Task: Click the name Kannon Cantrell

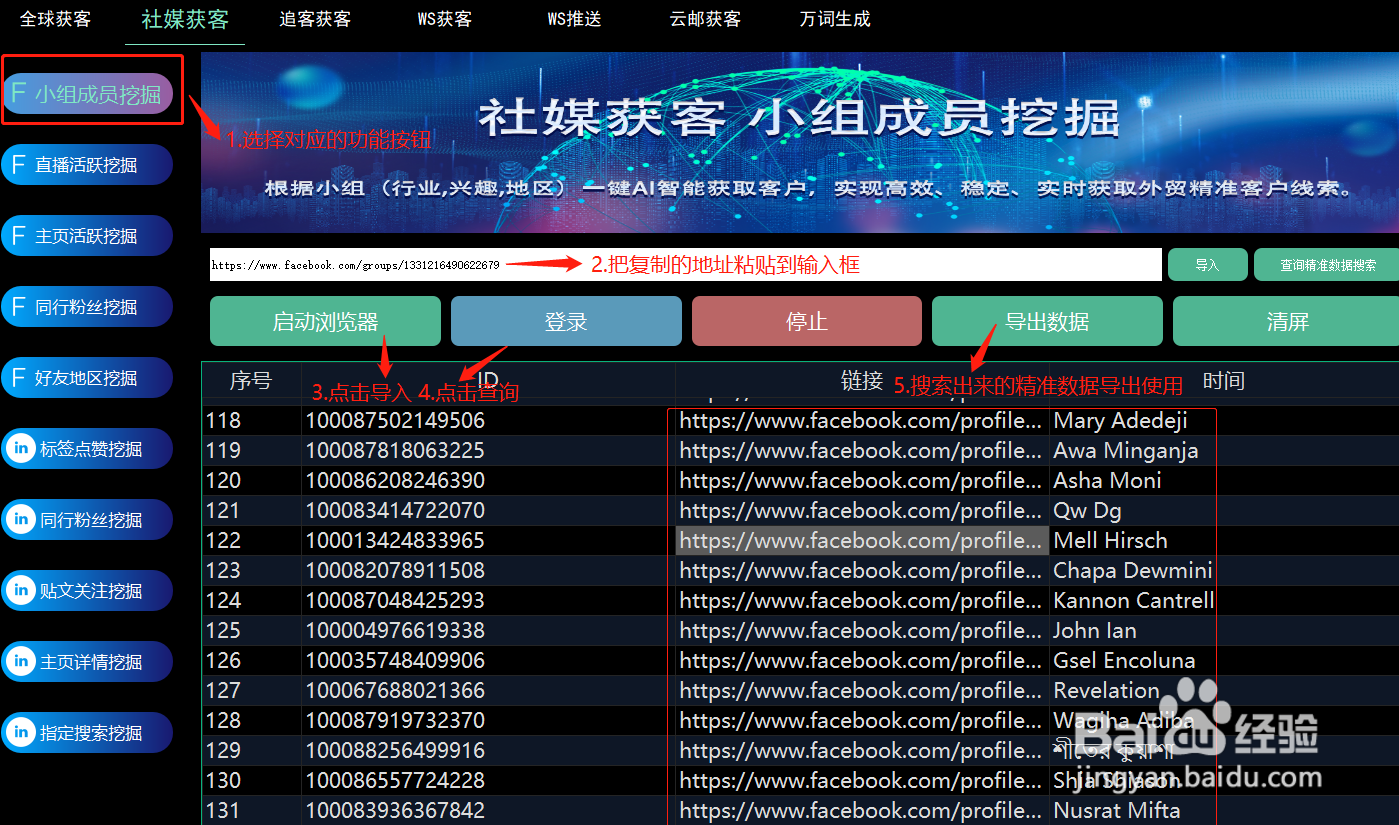Action: tap(1134, 601)
